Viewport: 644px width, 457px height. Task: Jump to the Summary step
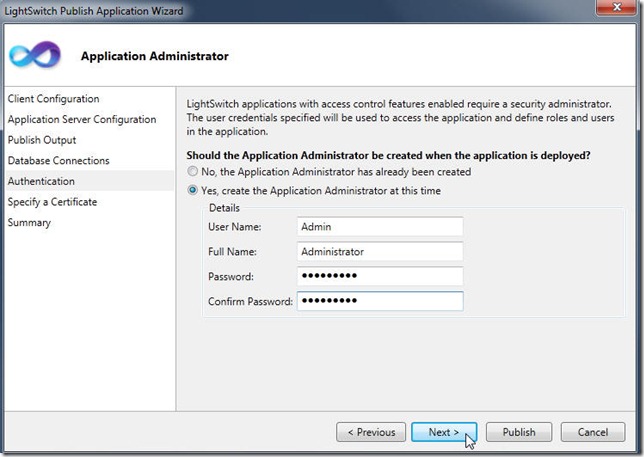tap(29, 222)
